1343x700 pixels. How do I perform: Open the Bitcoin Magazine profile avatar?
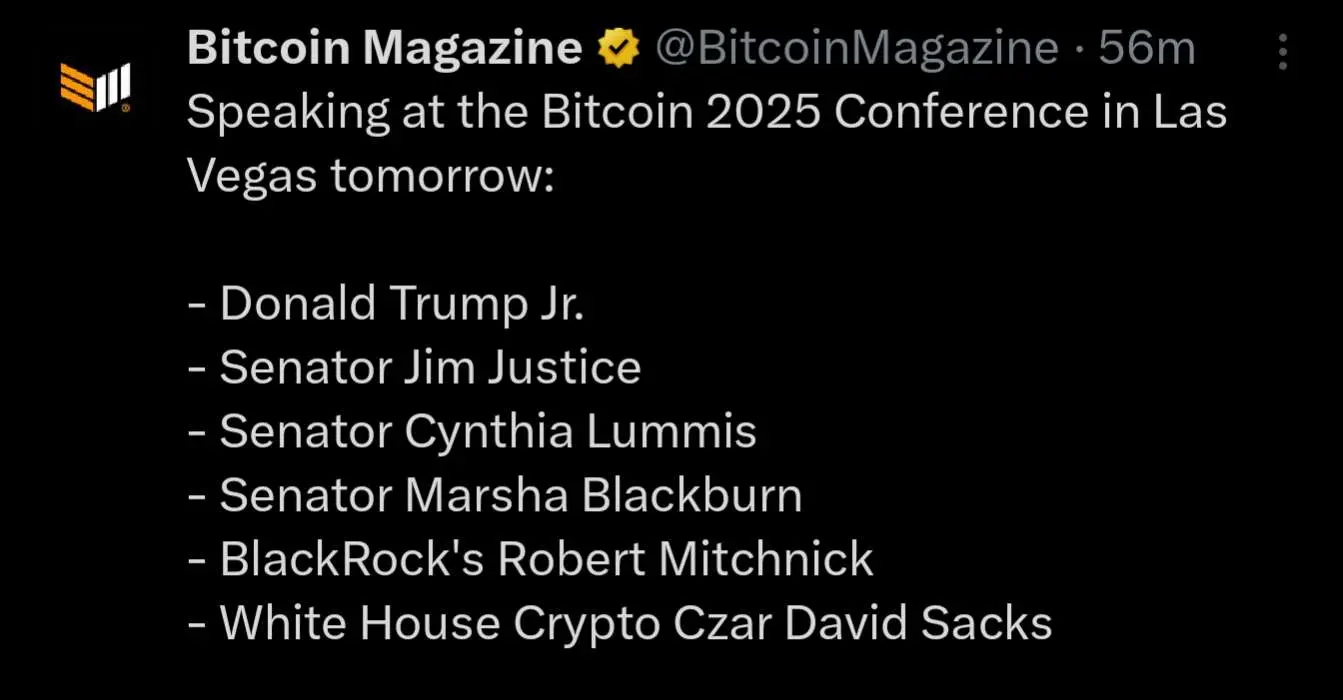coord(95,86)
